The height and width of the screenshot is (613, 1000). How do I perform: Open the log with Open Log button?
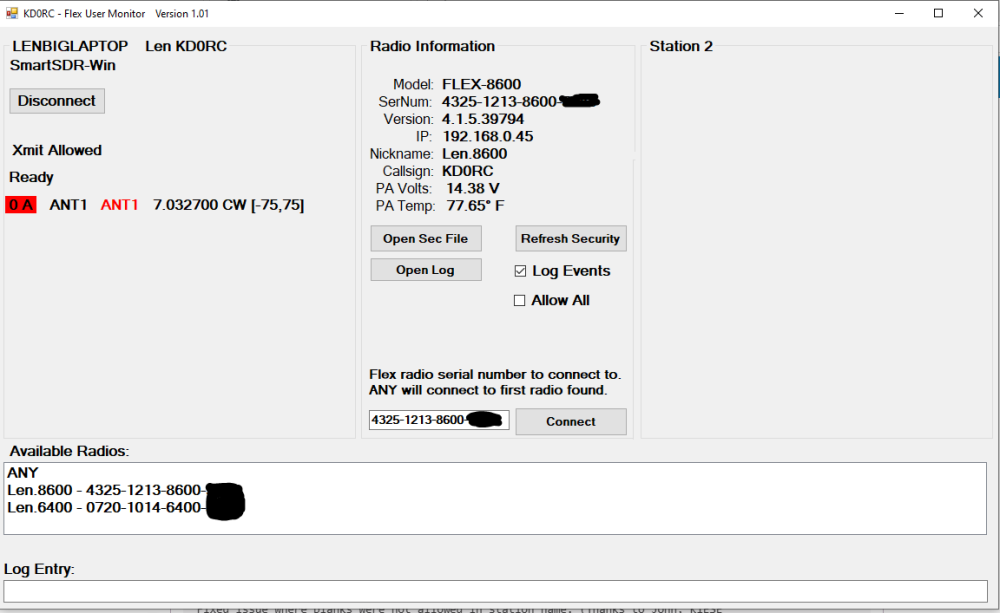pos(426,270)
